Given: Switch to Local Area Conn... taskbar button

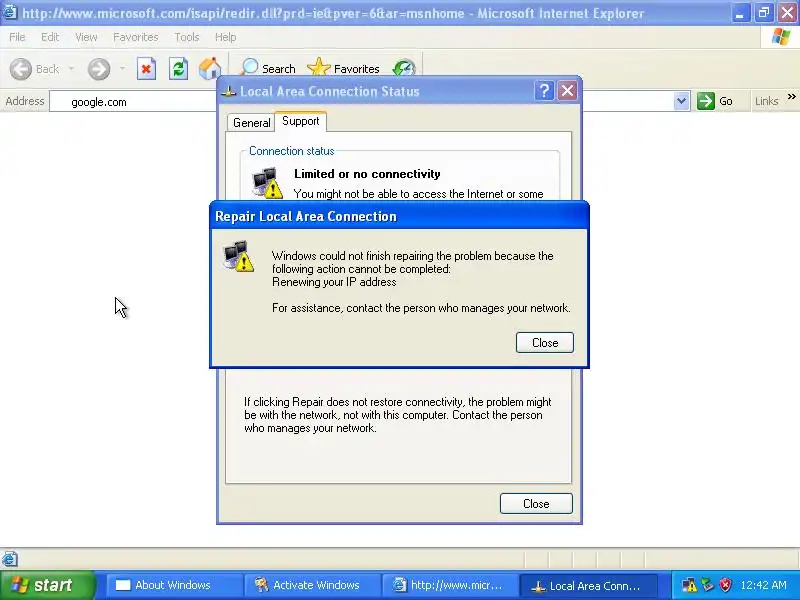Looking at the screenshot, I should [588, 585].
